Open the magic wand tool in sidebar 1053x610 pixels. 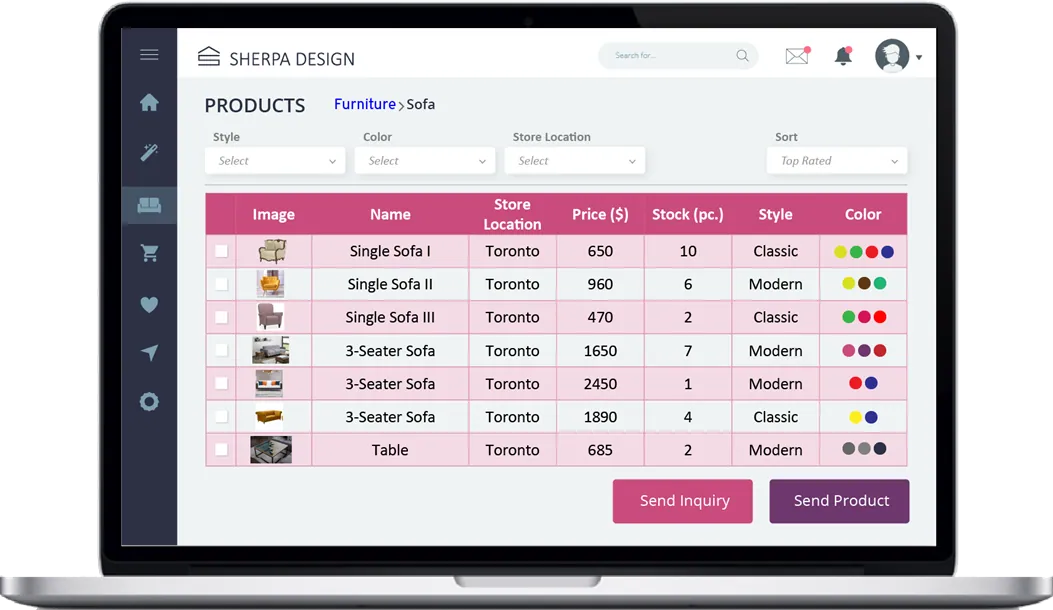[149, 152]
